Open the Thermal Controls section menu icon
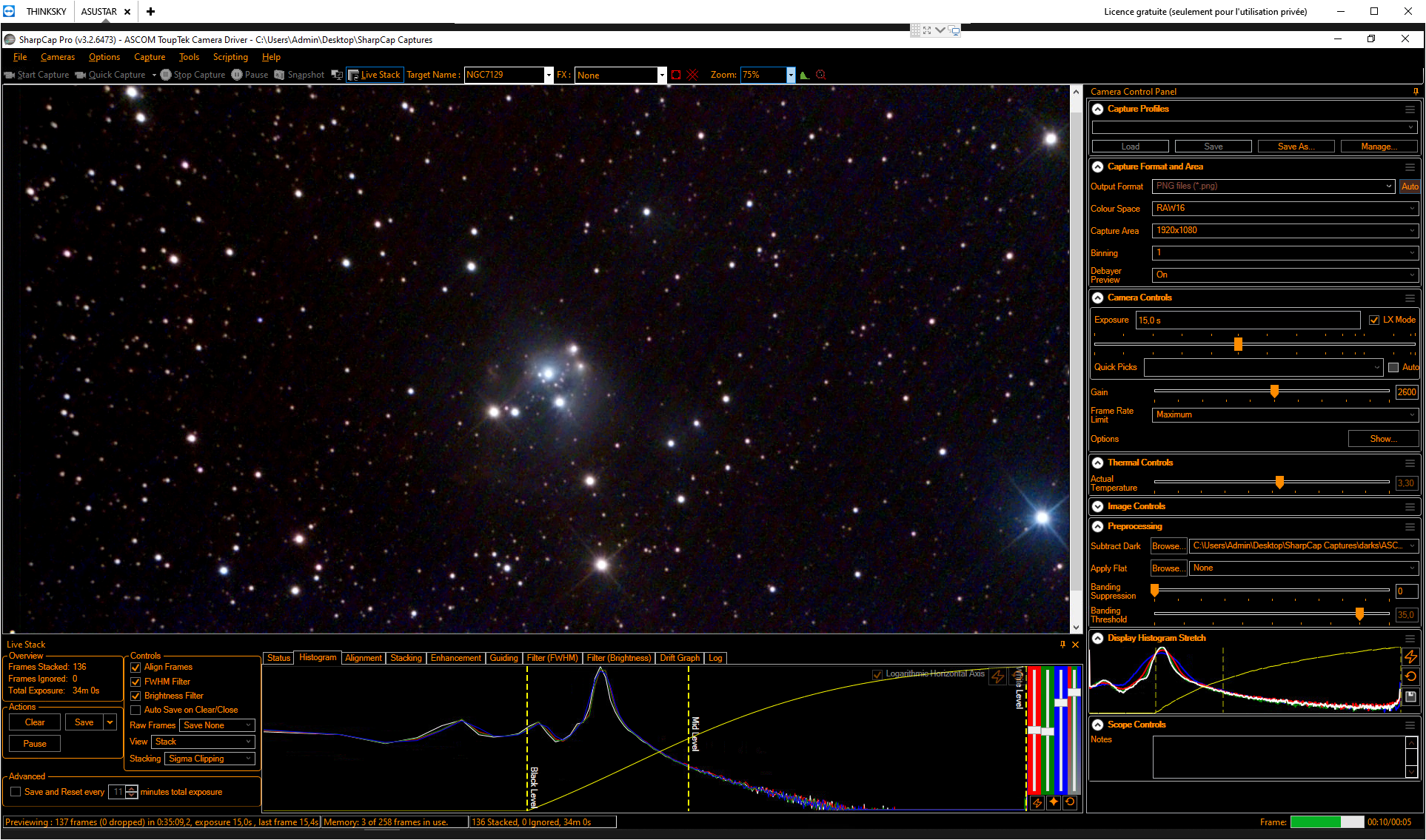The width and height of the screenshot is (1426, 840). point(1410,463)
